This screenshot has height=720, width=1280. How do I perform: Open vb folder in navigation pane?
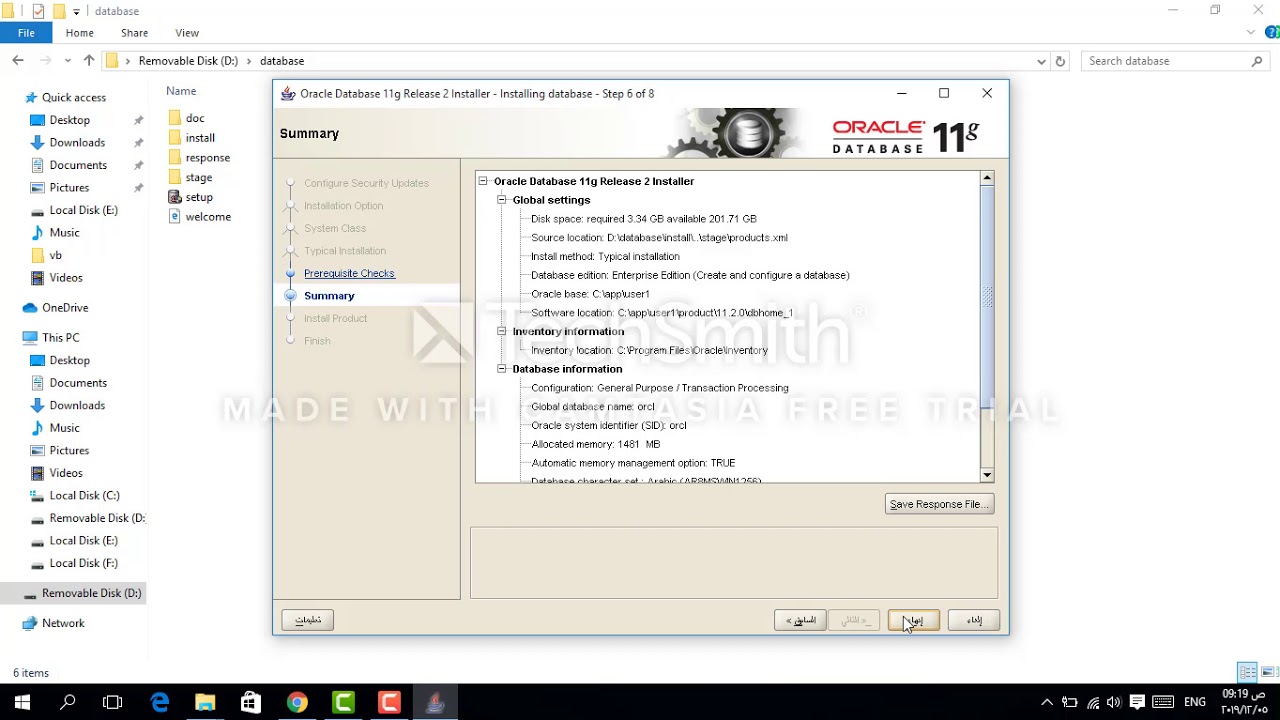pos(56,255)
